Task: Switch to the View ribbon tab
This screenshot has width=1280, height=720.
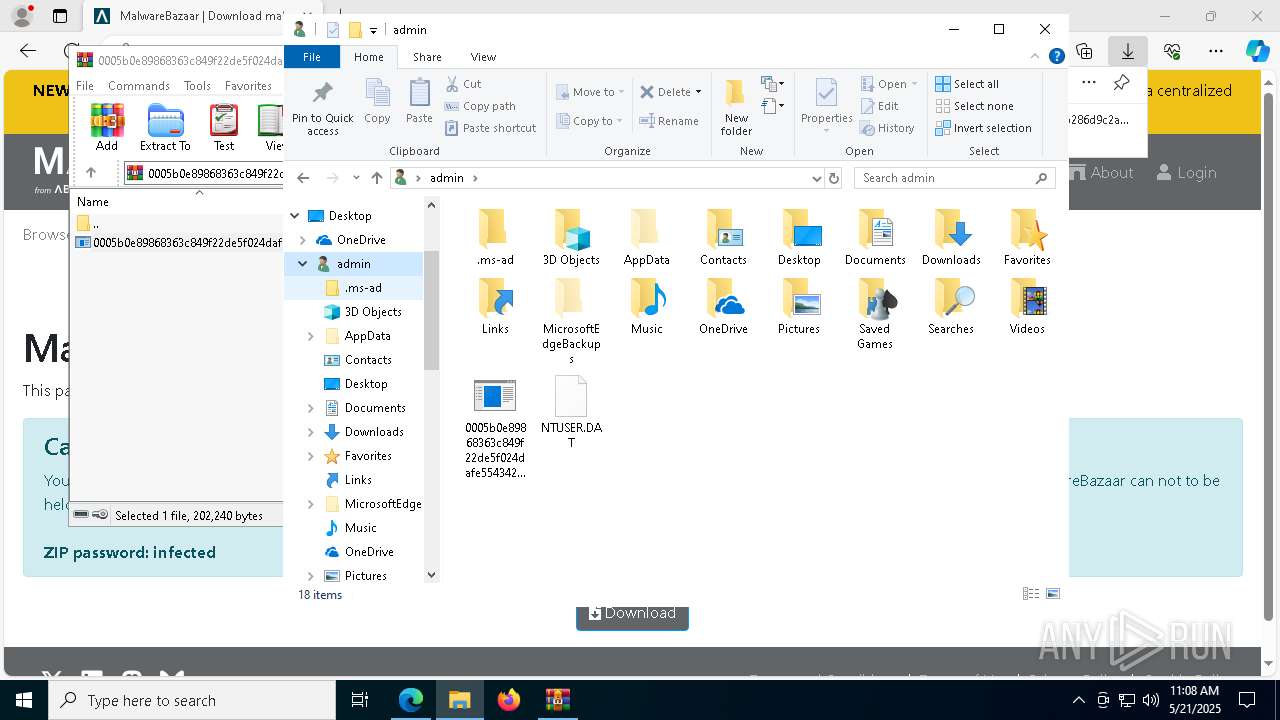Action: 483,57
